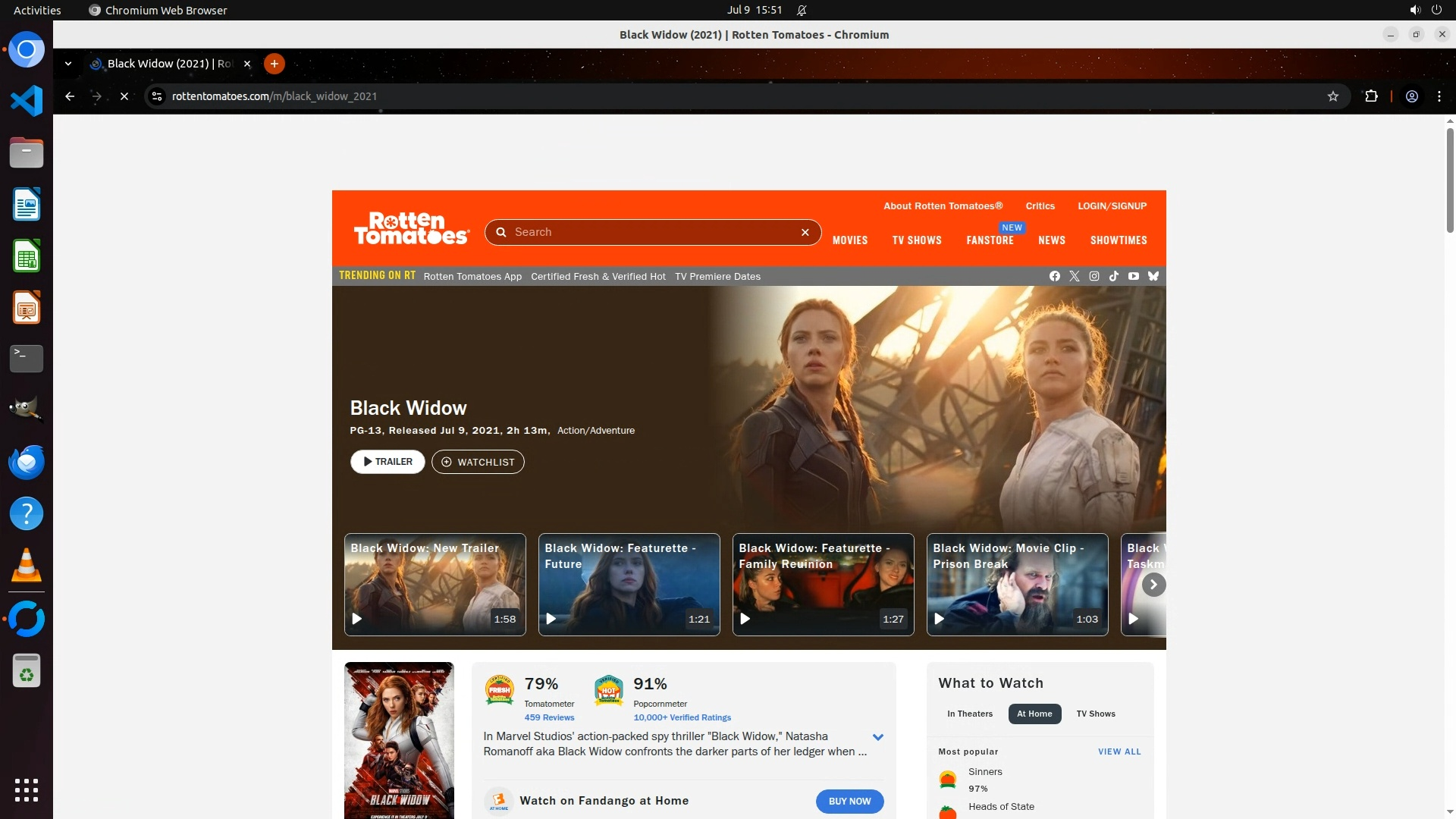Add Black Widow to Watchlist
The width and height of the screenshot is (1456, 819).
(x=478, y=462)
